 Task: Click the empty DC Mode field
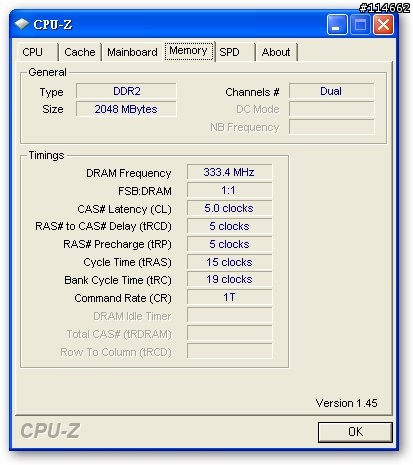coord(331,109)
